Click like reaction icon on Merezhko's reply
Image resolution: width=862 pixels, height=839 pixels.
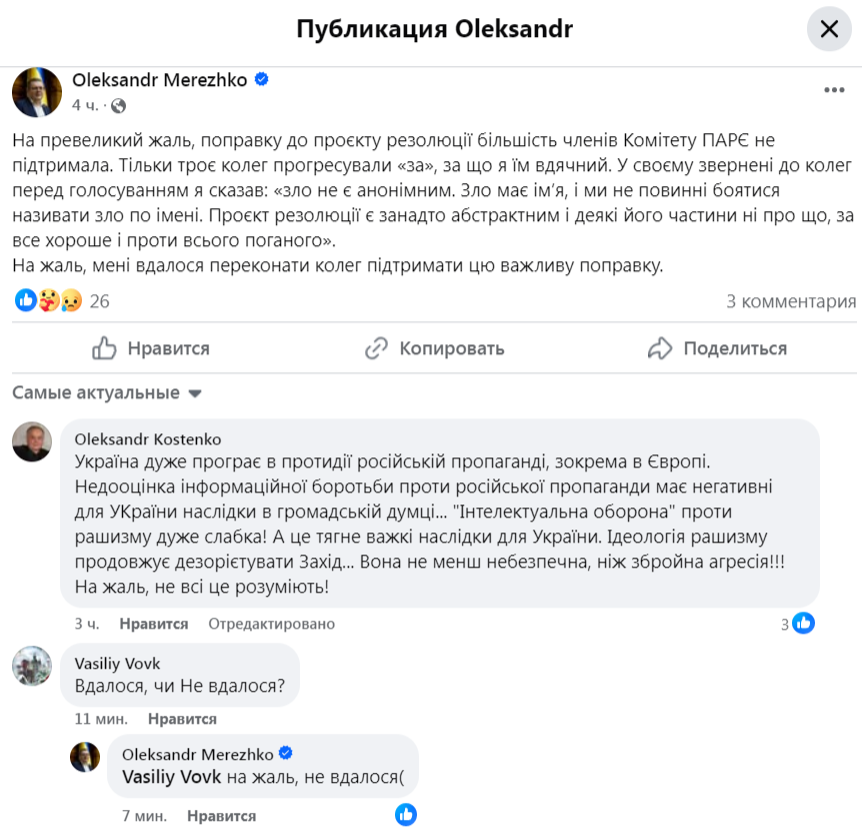click(x=405, y=815)
